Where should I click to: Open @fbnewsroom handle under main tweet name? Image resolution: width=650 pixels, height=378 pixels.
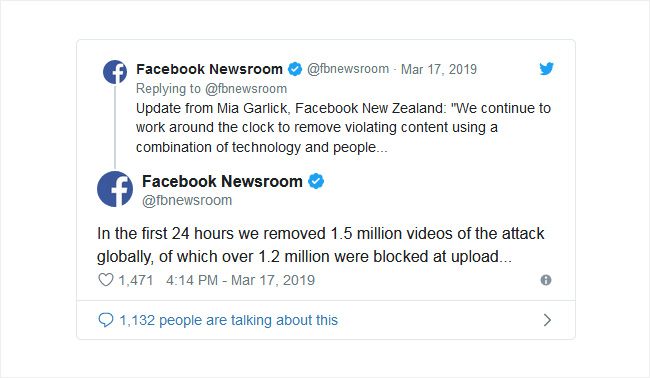[187, 201]
